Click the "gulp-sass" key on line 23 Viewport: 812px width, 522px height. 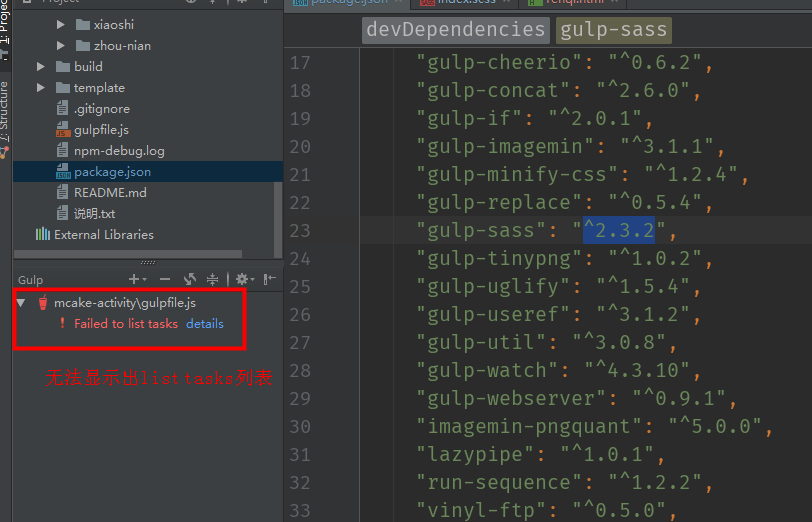coord(482,230)
